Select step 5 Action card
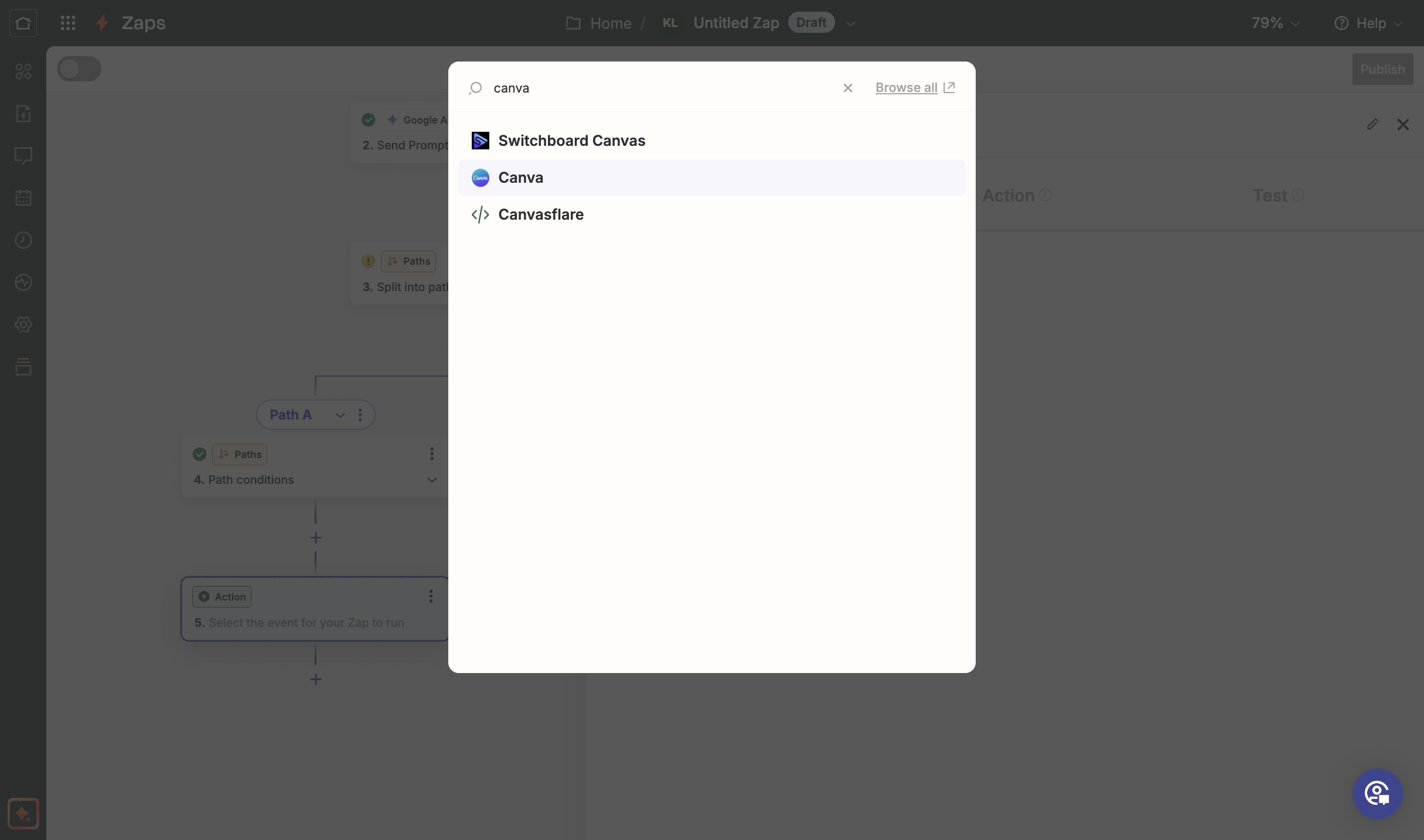 coord(315,609)
